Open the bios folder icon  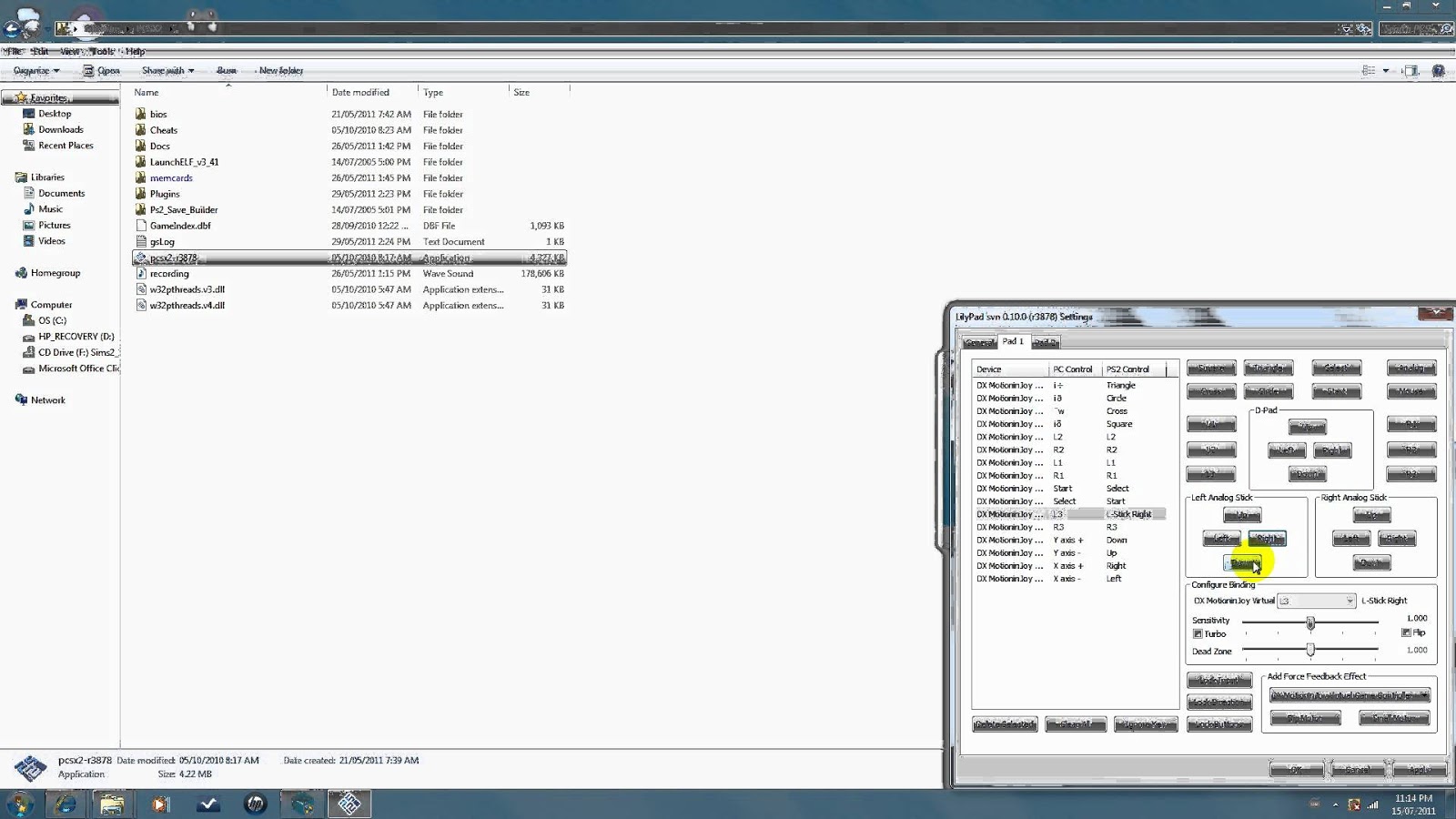pyautogui.click(x=141, y=114)
